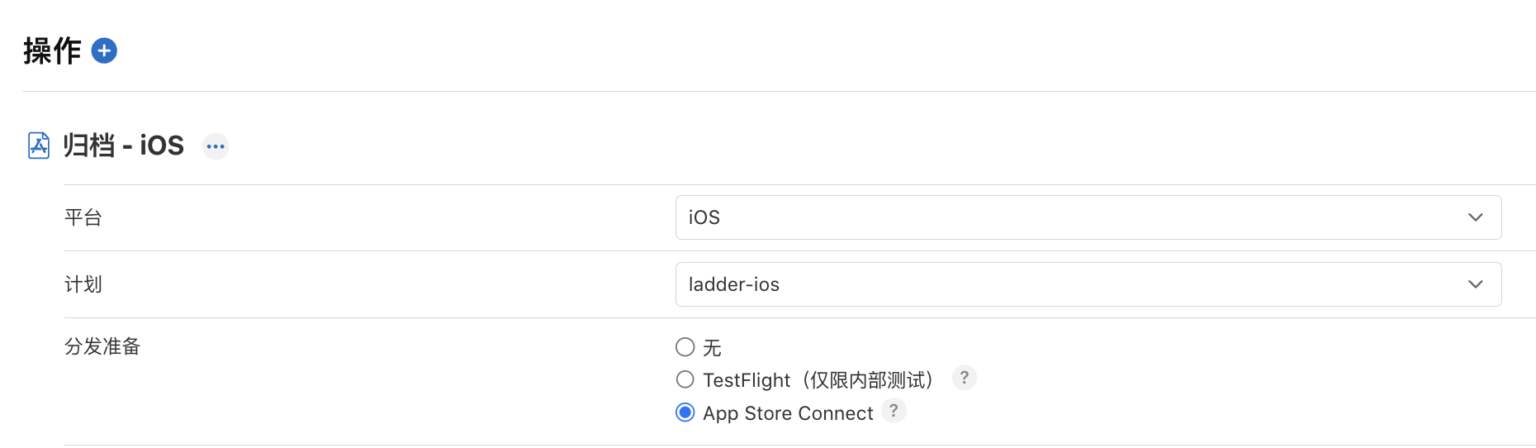Click the iOS value in the platform selector
The height and width of the screenshot is (448, 1536).
coord(705,218)
